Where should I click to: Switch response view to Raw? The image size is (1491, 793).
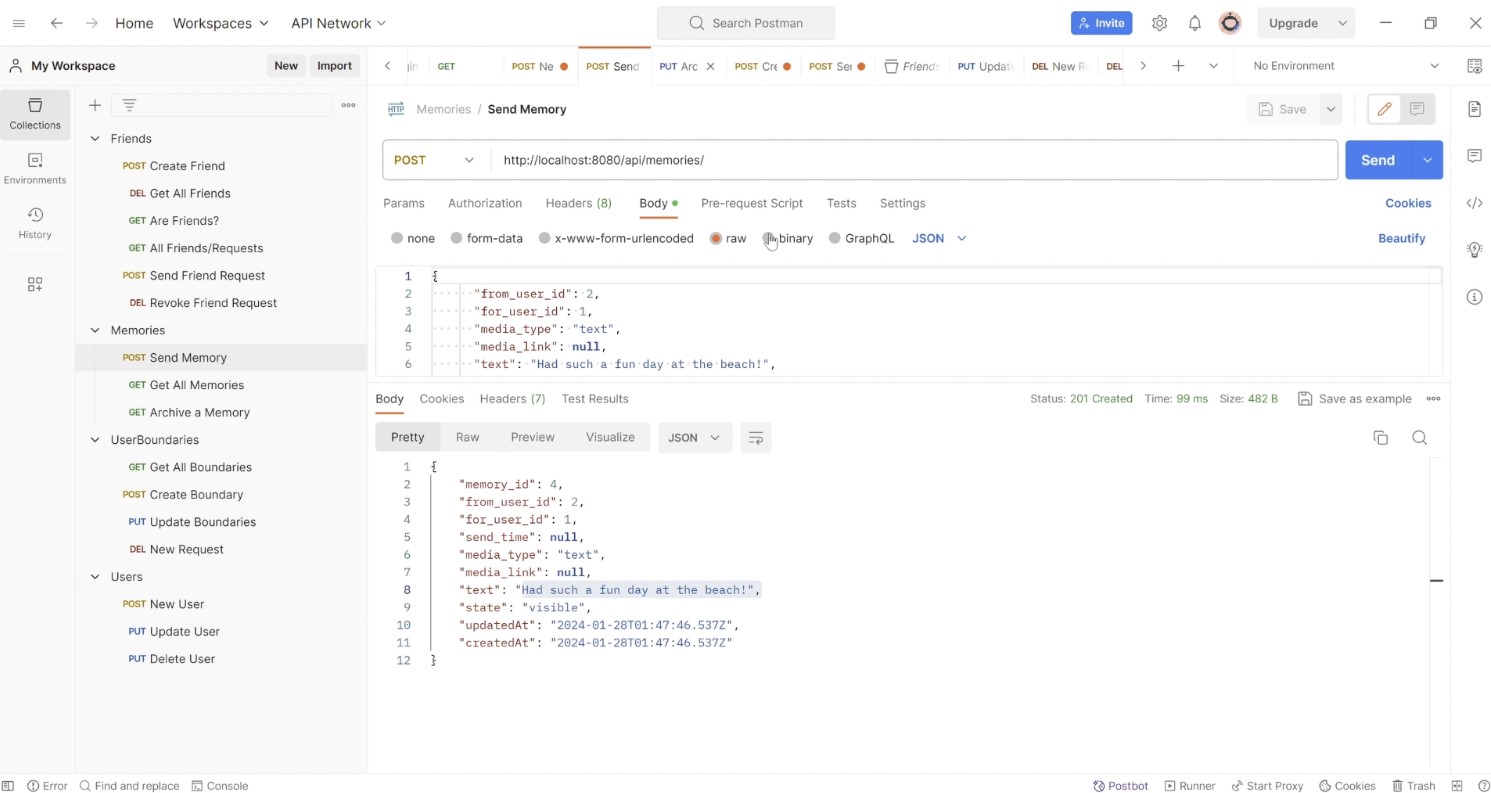467,438
